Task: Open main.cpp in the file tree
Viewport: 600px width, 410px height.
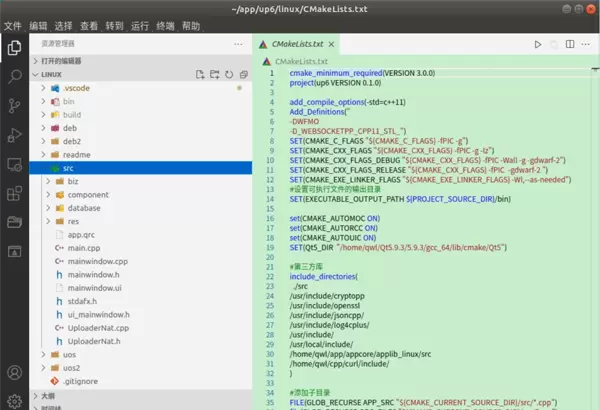Action: (84, 247)
